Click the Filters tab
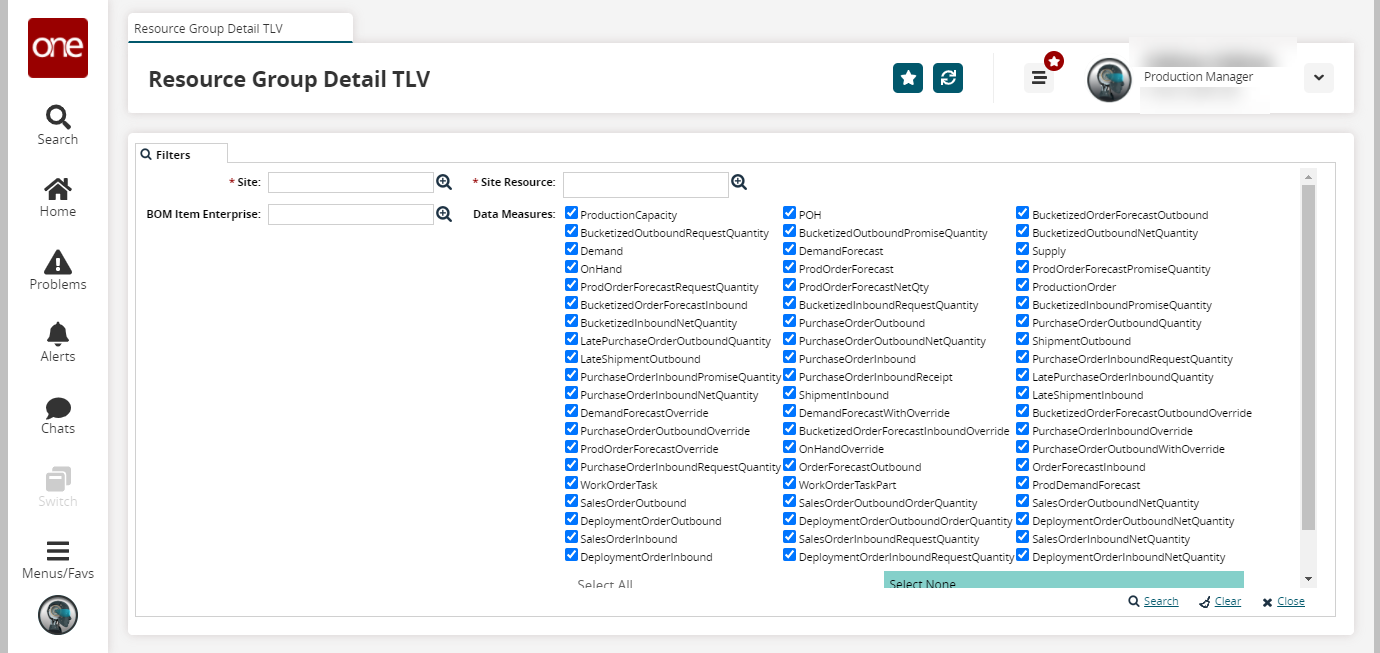The height and width of the screenshot is (653, 1380). click(173, 155)
